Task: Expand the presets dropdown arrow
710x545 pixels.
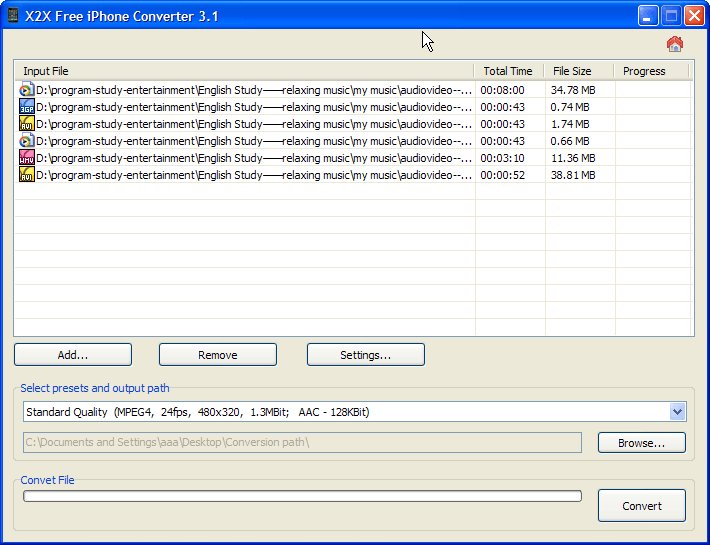Action: 677,411
